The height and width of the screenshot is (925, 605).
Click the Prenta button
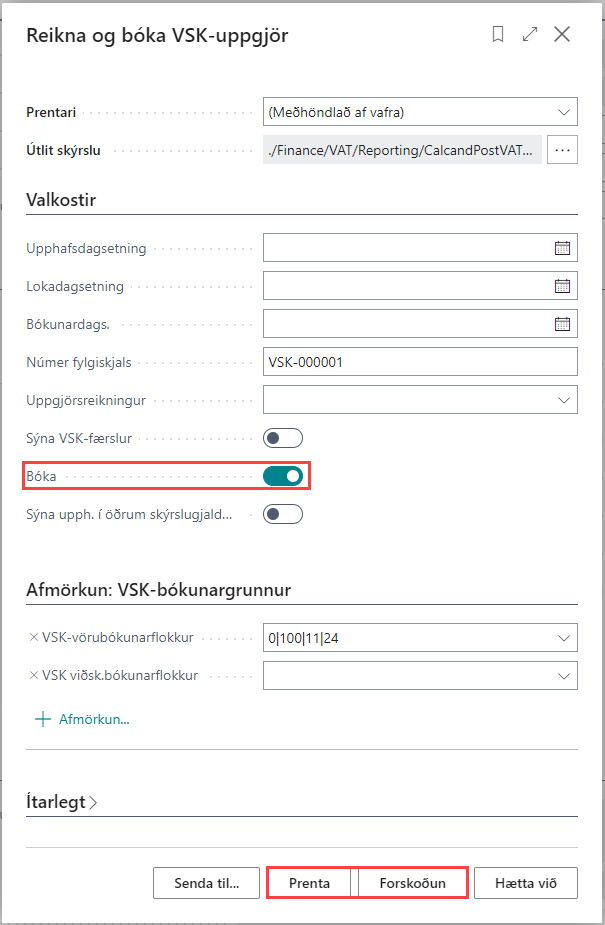click(x=309, y=883)
